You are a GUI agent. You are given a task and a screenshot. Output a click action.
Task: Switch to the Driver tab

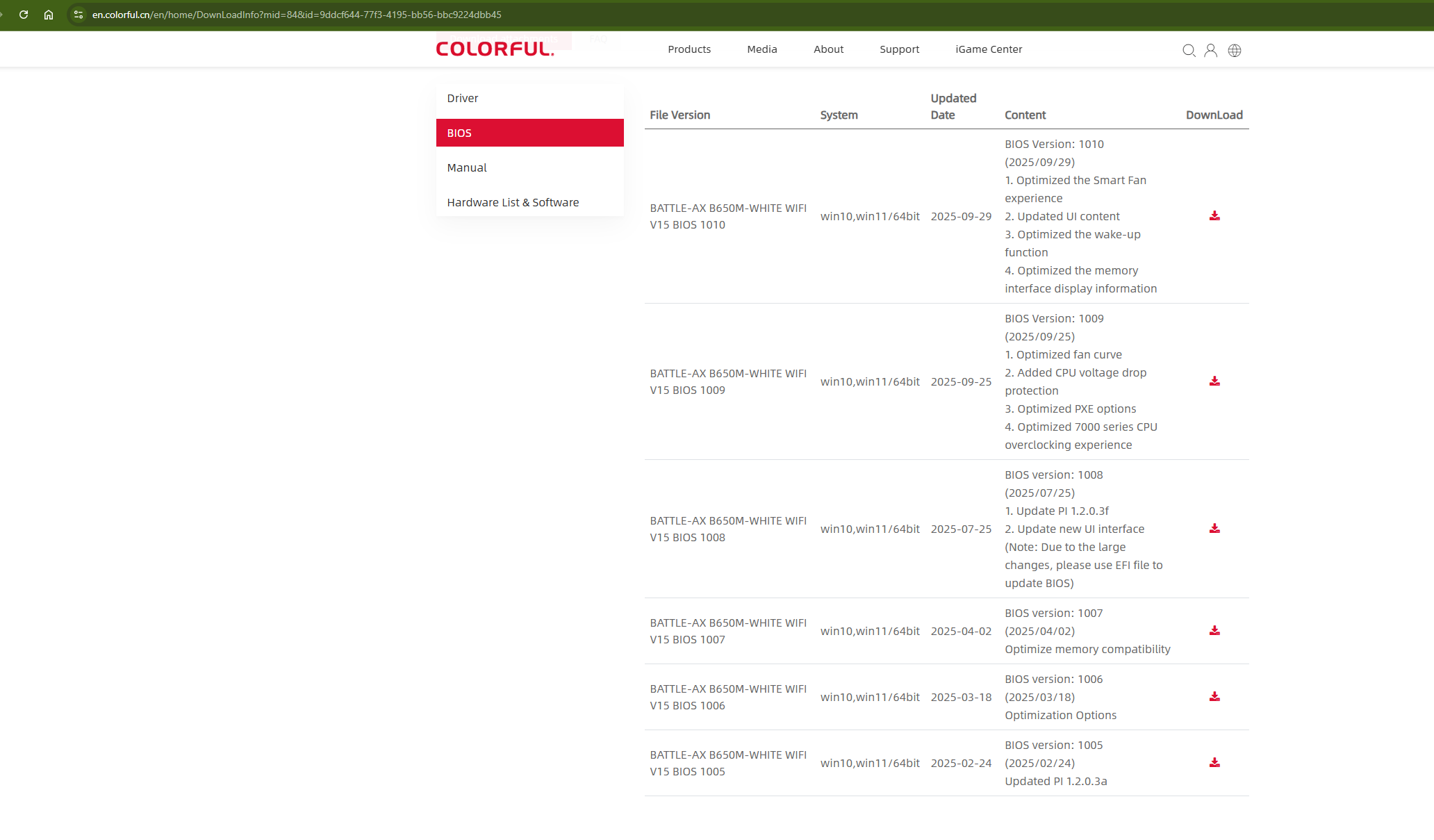(530, 98)
